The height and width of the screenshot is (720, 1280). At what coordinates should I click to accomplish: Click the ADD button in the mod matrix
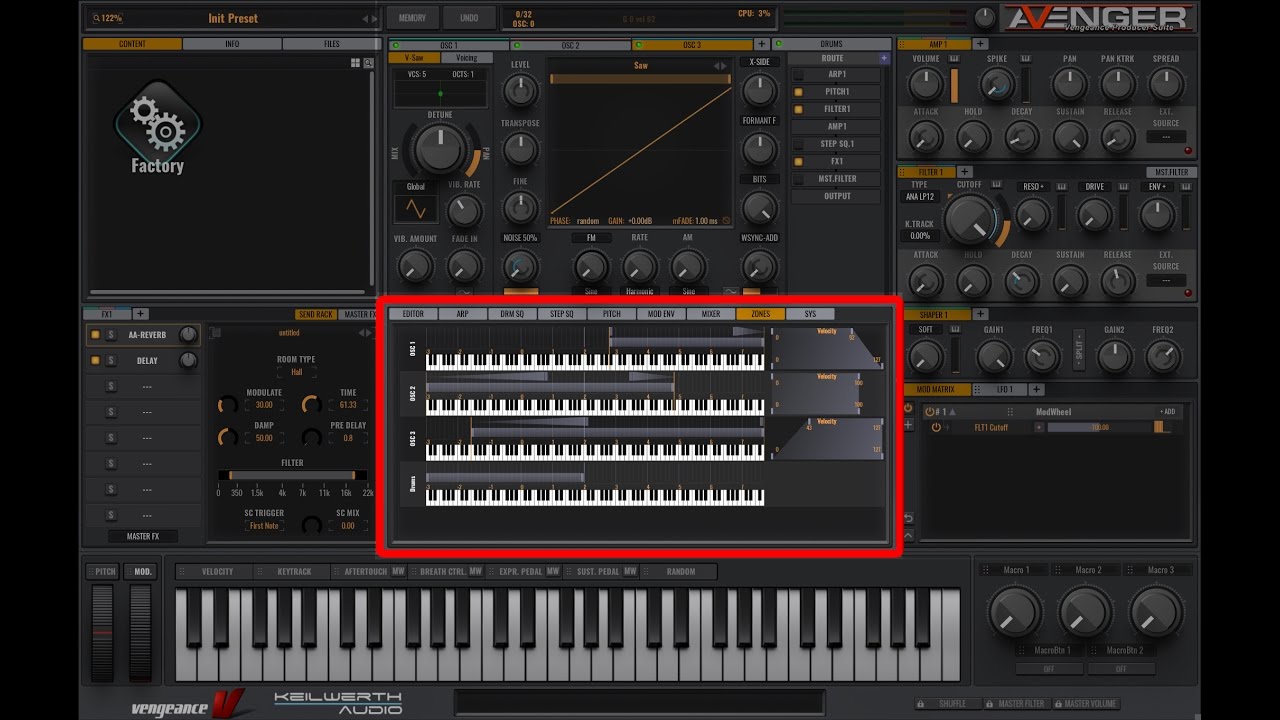[x=1167, y=412]
